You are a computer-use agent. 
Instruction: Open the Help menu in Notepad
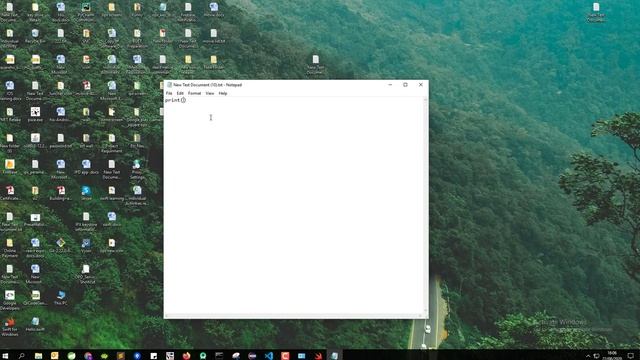(223, 93)
